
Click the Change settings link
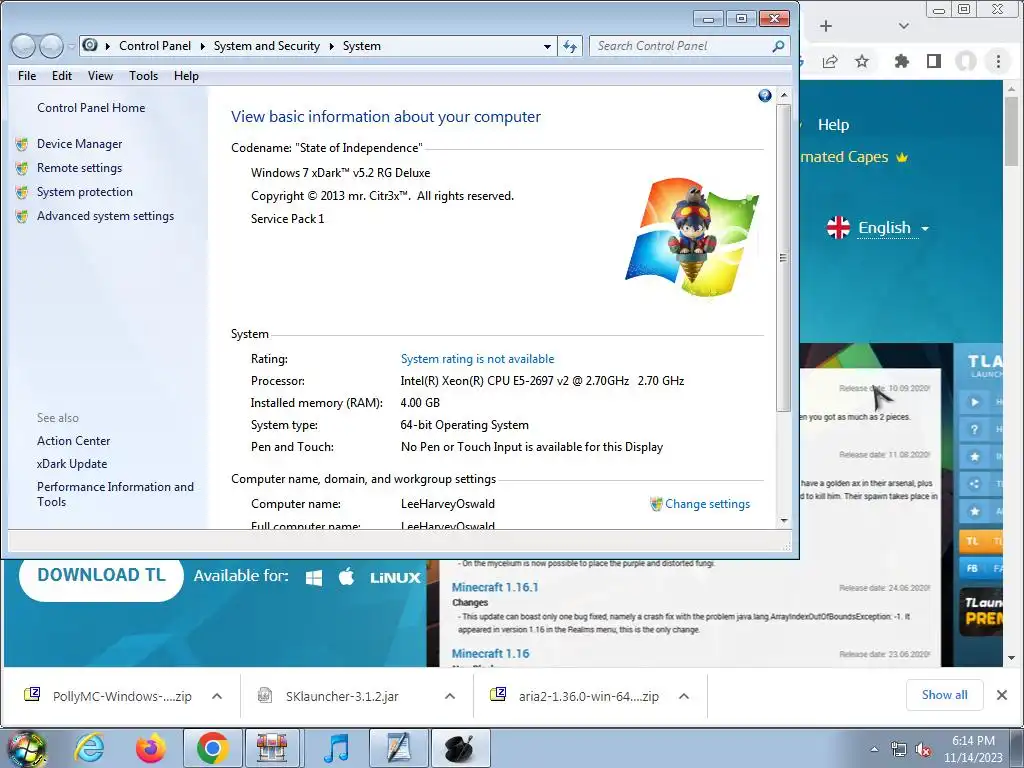click(707, 504)
